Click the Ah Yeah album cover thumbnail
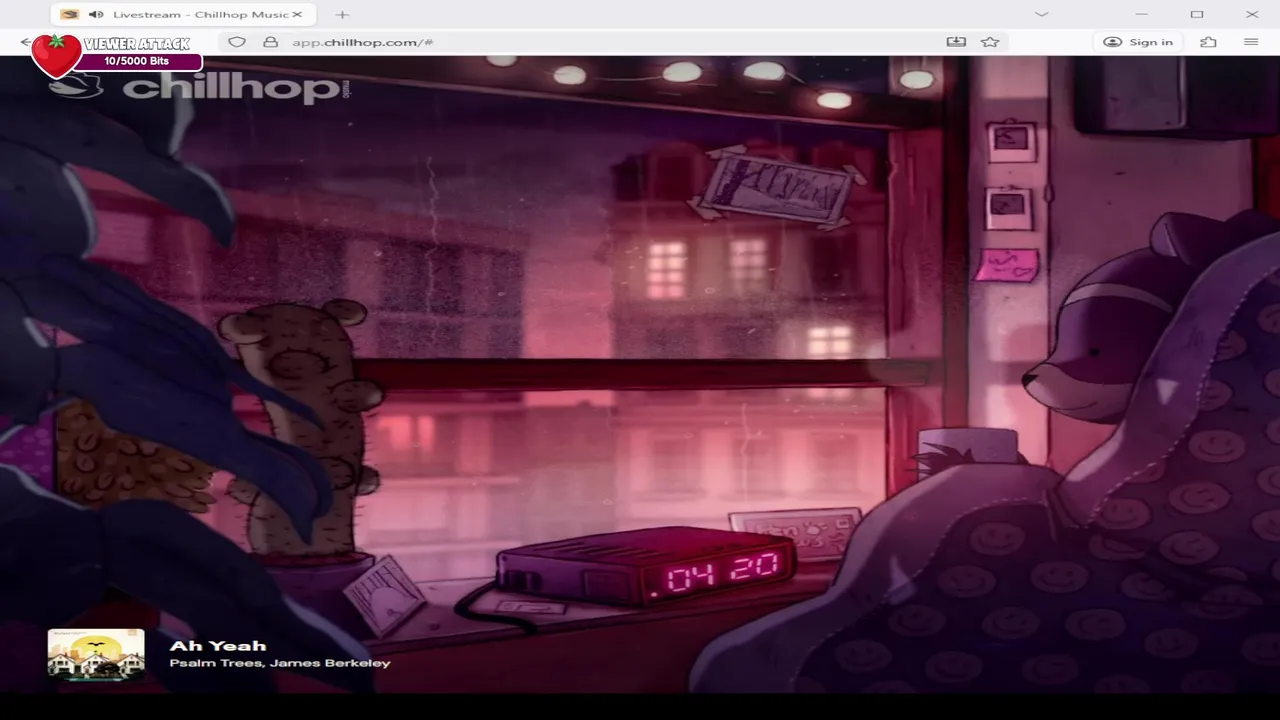 [x=96, y=654]
